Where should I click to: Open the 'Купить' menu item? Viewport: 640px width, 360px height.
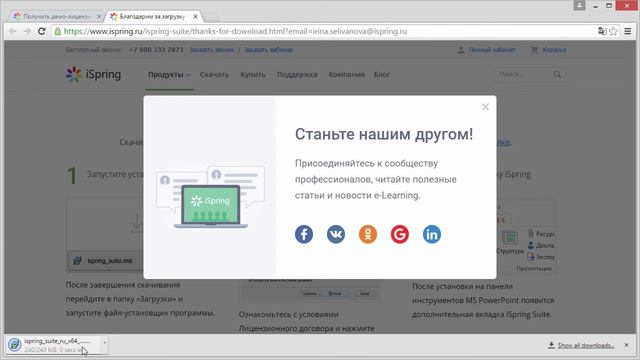pos(253,75)
